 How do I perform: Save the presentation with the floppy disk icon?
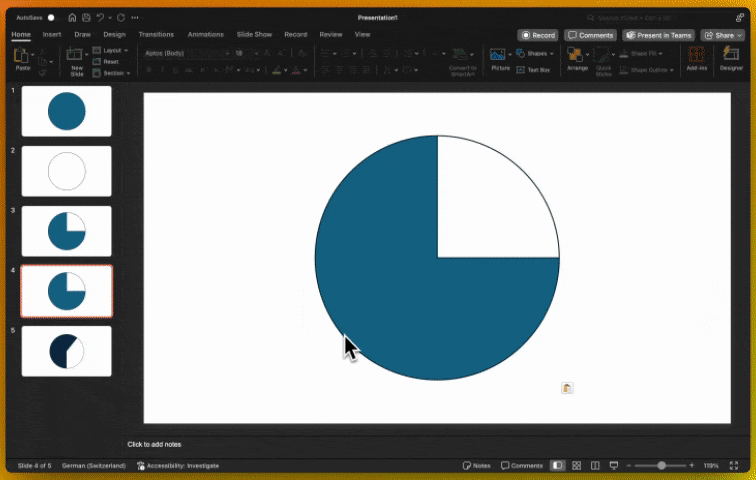click(x=86, y=18)
